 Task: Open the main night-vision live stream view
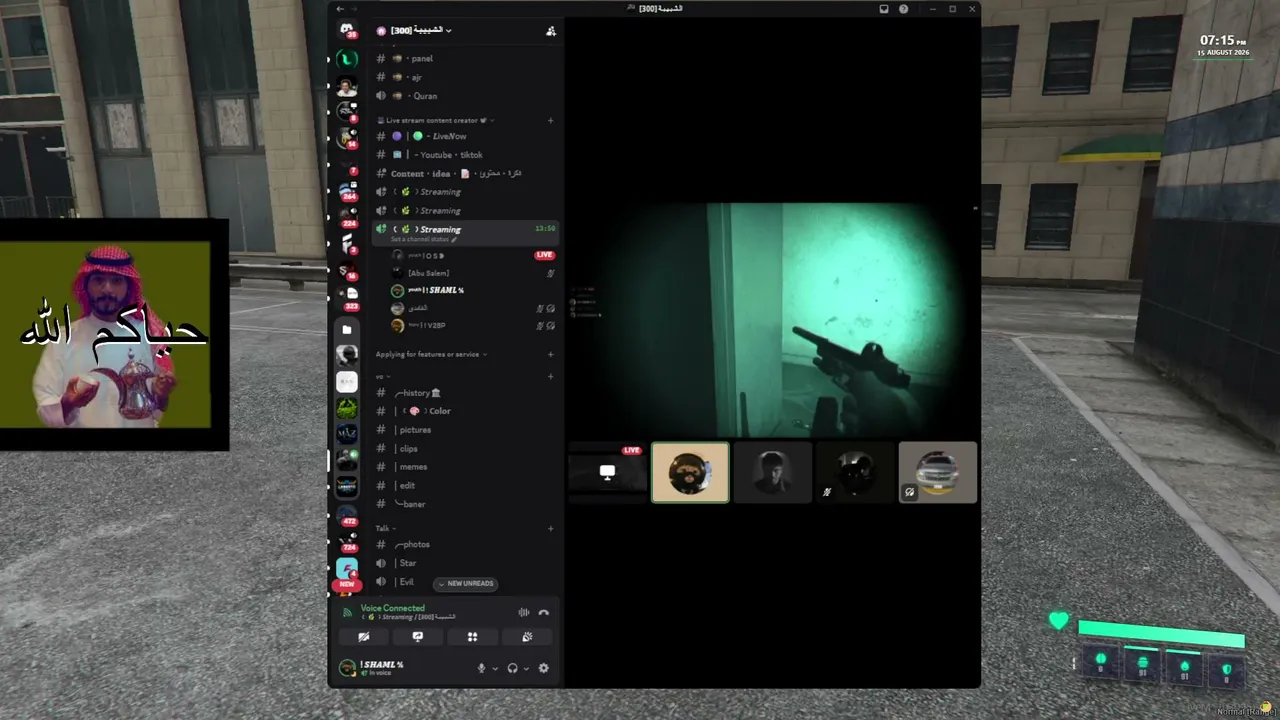point(773,320)
